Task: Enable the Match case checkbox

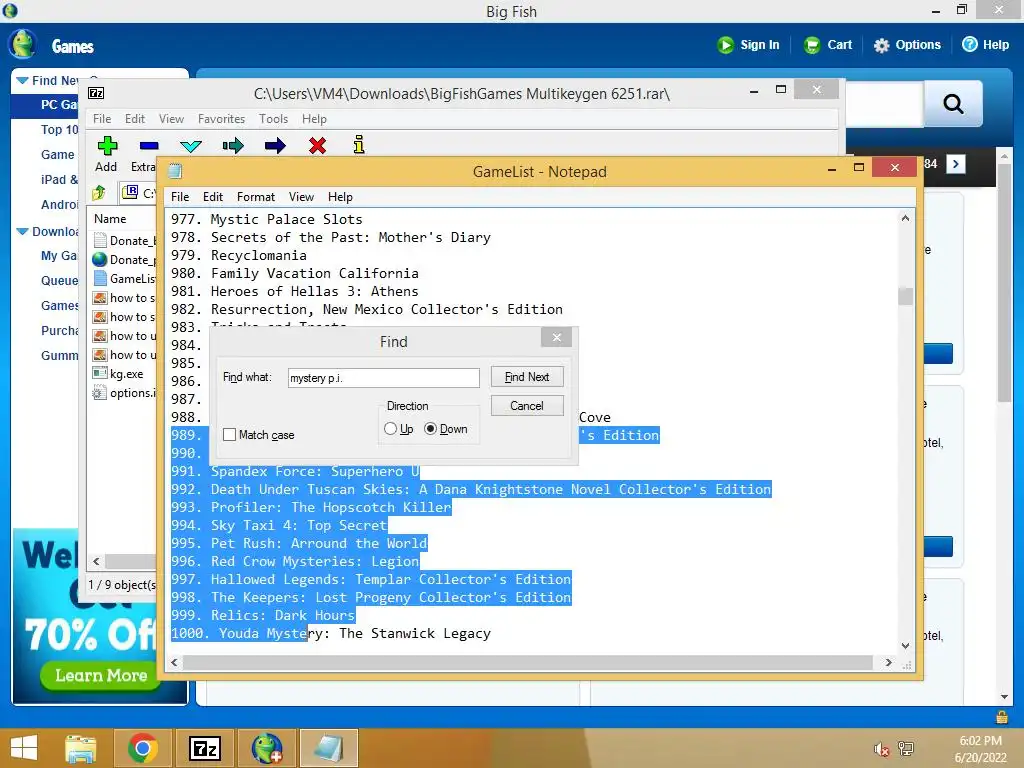Action: [229, 435]
